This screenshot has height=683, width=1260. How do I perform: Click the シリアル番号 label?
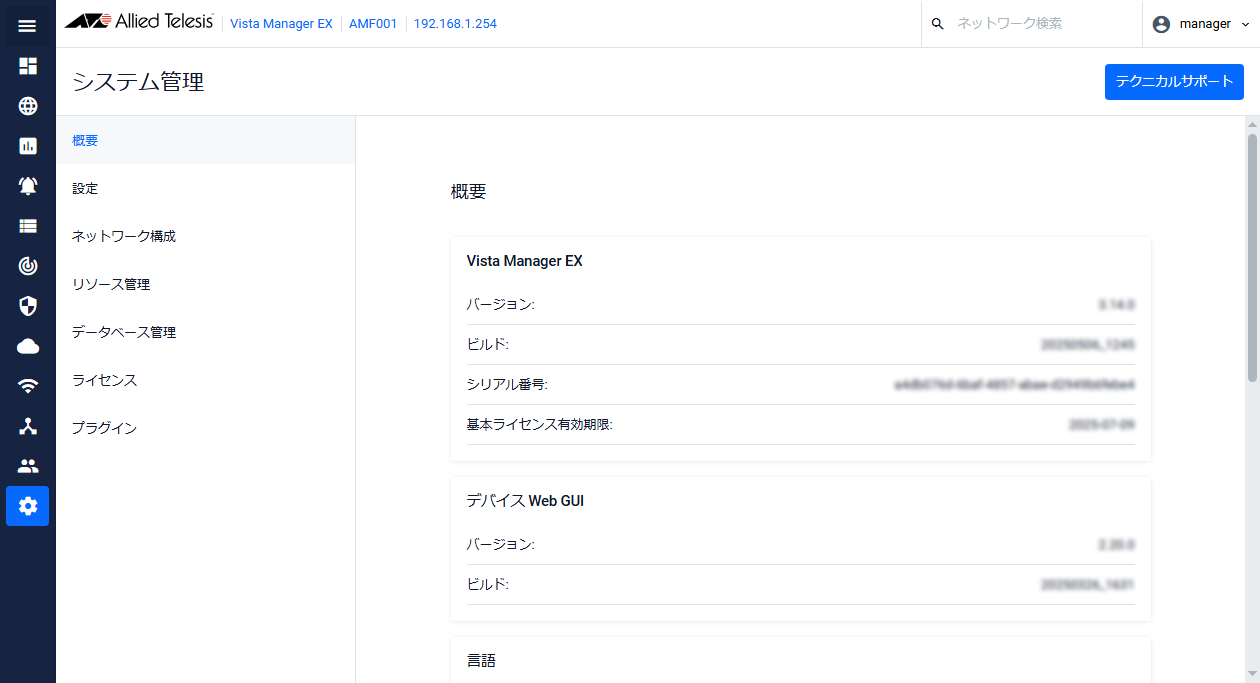point(507,384)
